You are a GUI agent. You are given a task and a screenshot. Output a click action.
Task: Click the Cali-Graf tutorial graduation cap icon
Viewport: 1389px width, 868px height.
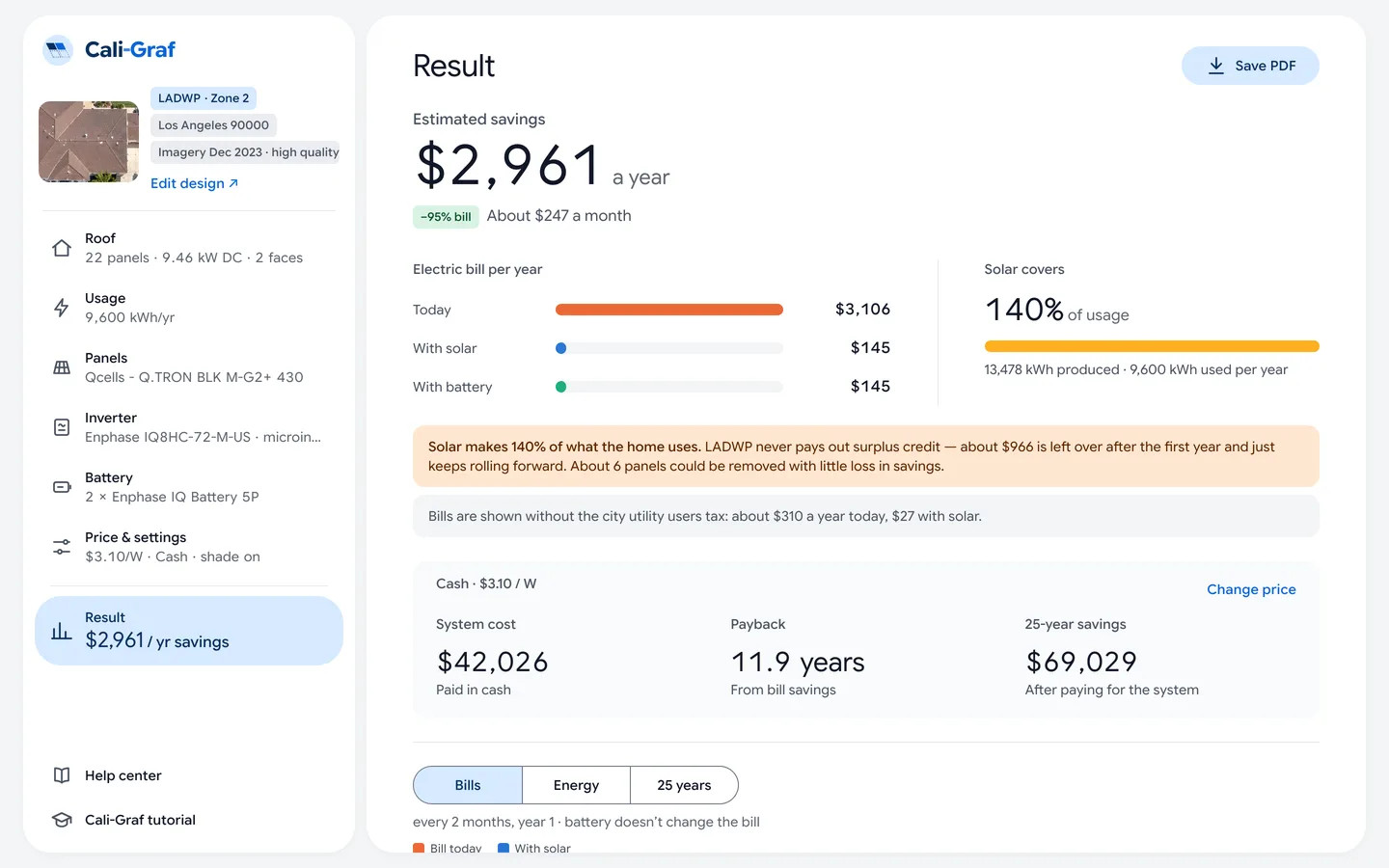pyautogui.click(x=62, y=820)
